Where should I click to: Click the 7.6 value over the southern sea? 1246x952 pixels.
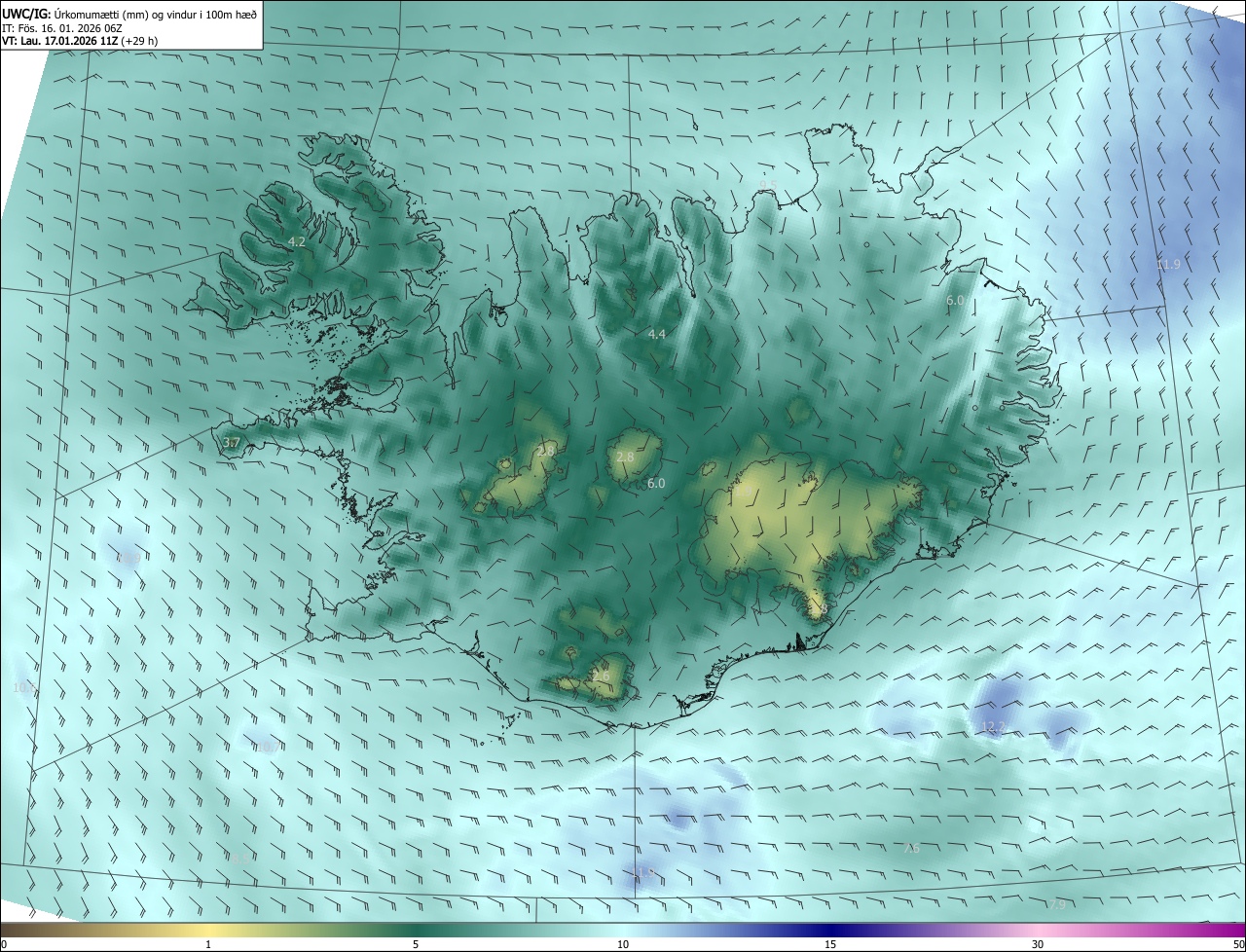click(911, 849)
